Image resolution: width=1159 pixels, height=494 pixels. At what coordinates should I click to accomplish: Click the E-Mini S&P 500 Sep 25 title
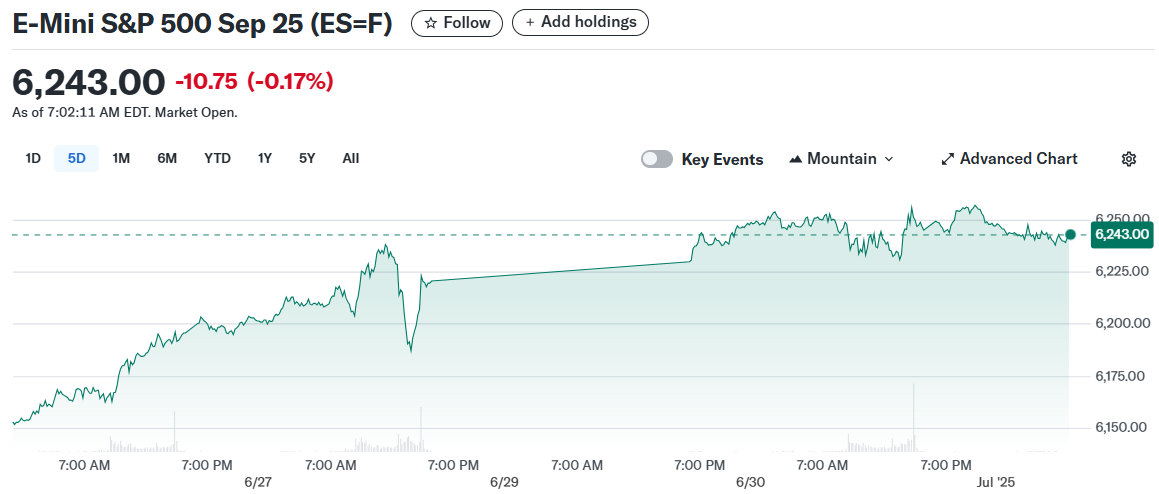click(203, 24)
